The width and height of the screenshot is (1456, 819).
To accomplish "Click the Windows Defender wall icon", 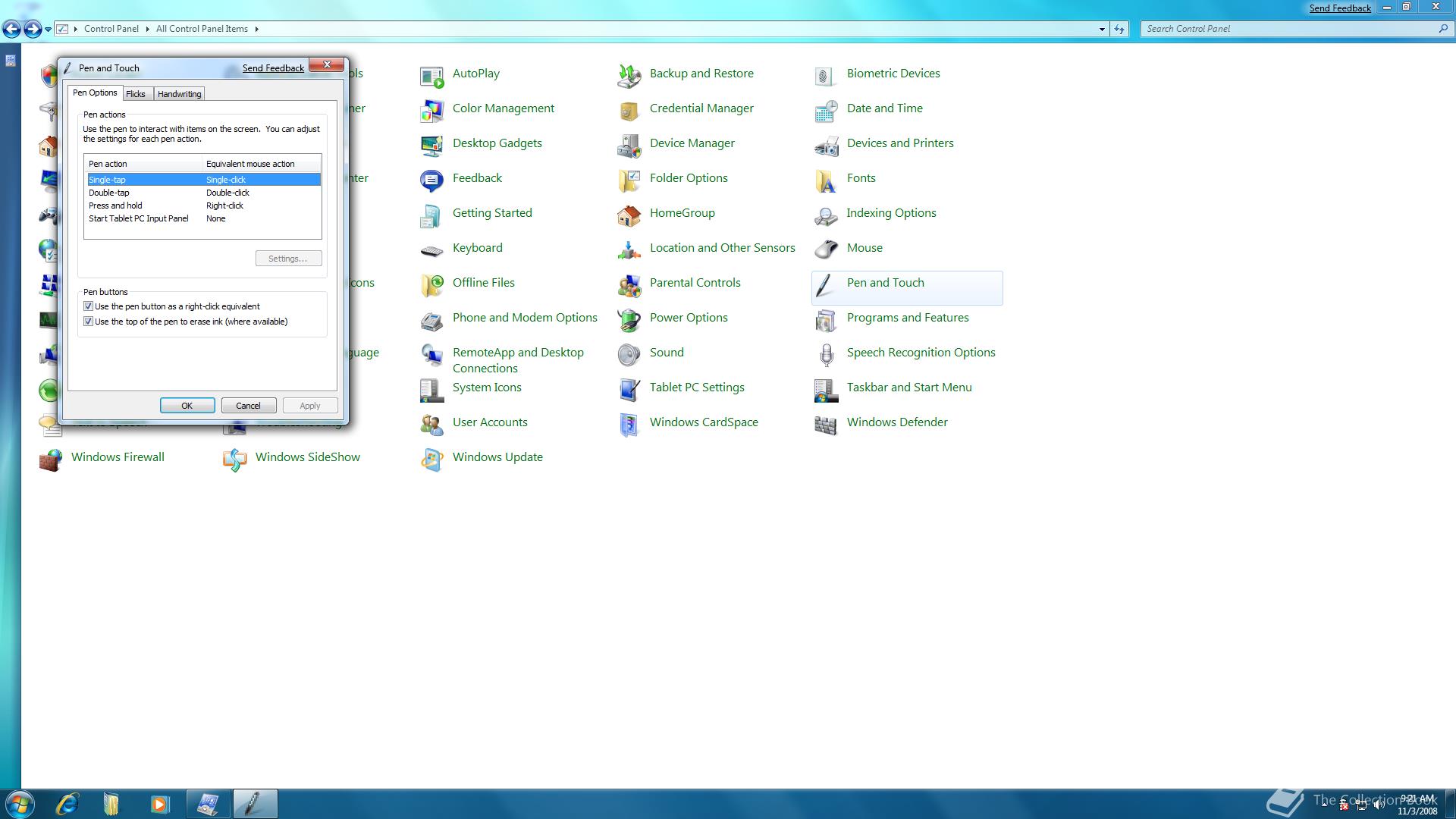I will (826, 425).
